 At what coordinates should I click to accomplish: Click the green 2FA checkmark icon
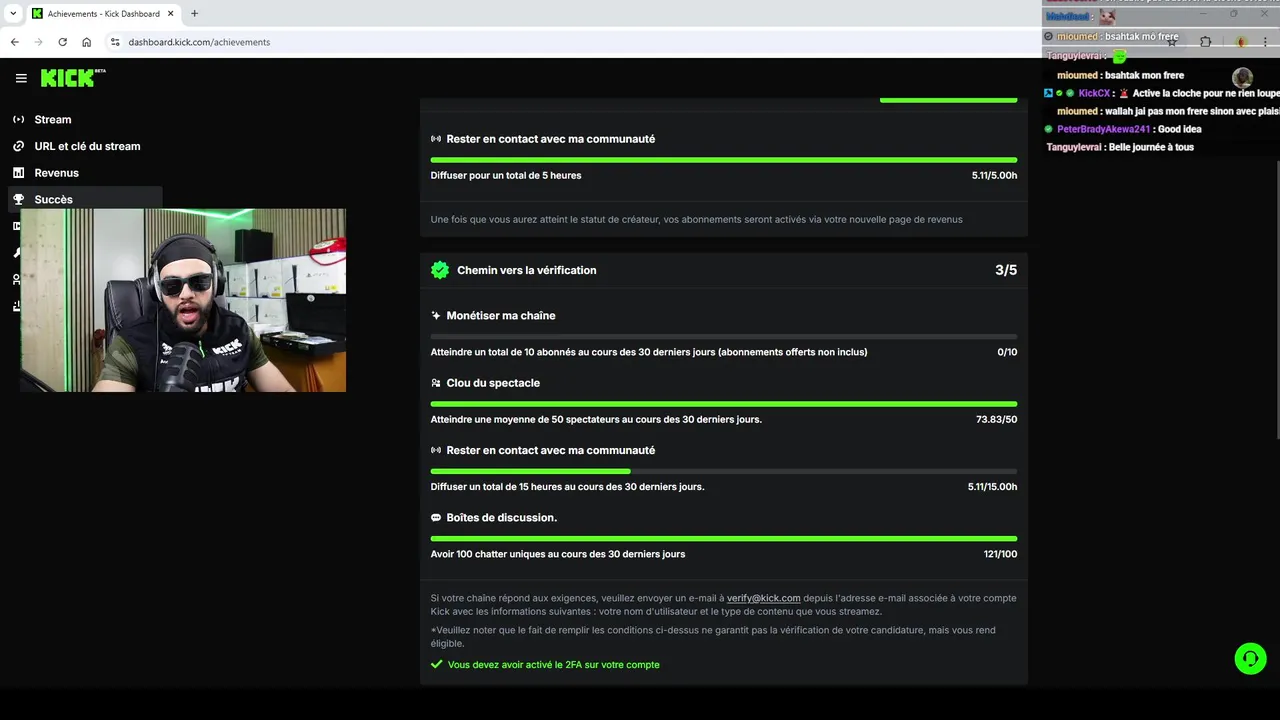[436, 664]
